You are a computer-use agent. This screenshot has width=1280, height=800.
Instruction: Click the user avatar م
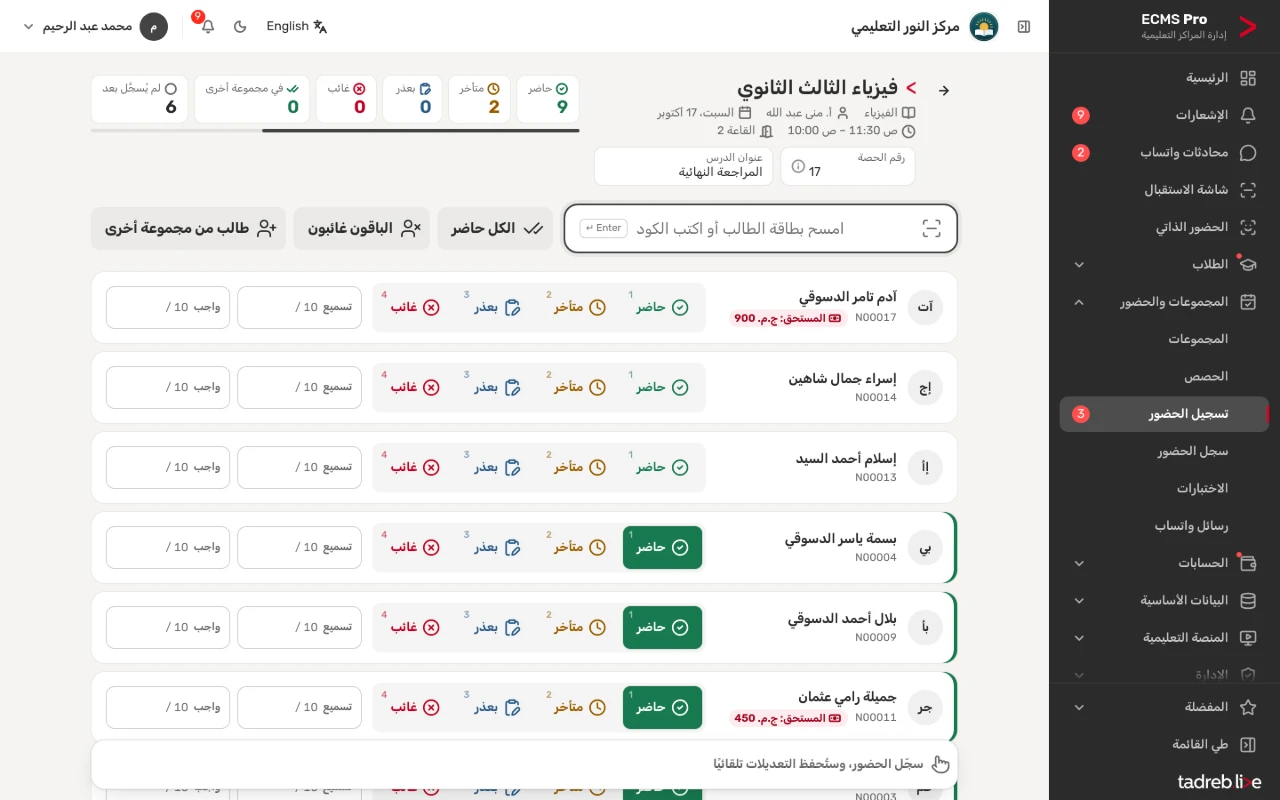pyautogui.click(x=154, y=27)
